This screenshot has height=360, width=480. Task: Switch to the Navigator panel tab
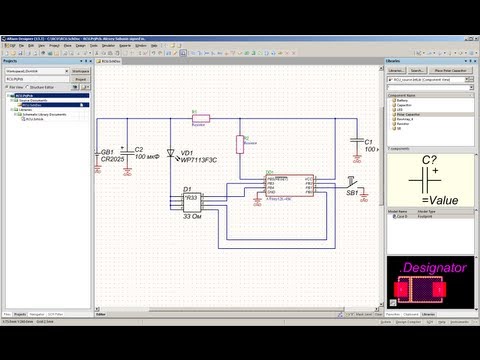click(37, 314)
